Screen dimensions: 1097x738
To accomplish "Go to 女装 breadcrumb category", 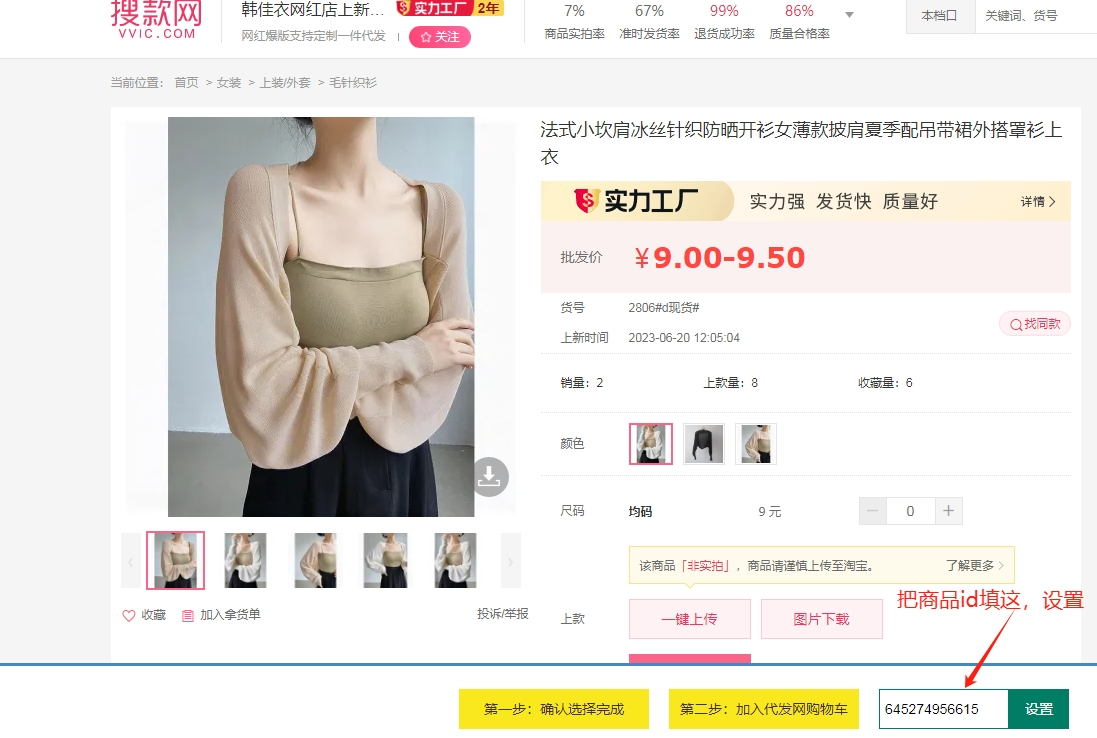I will pyautogui.click(x=229, y=83).
